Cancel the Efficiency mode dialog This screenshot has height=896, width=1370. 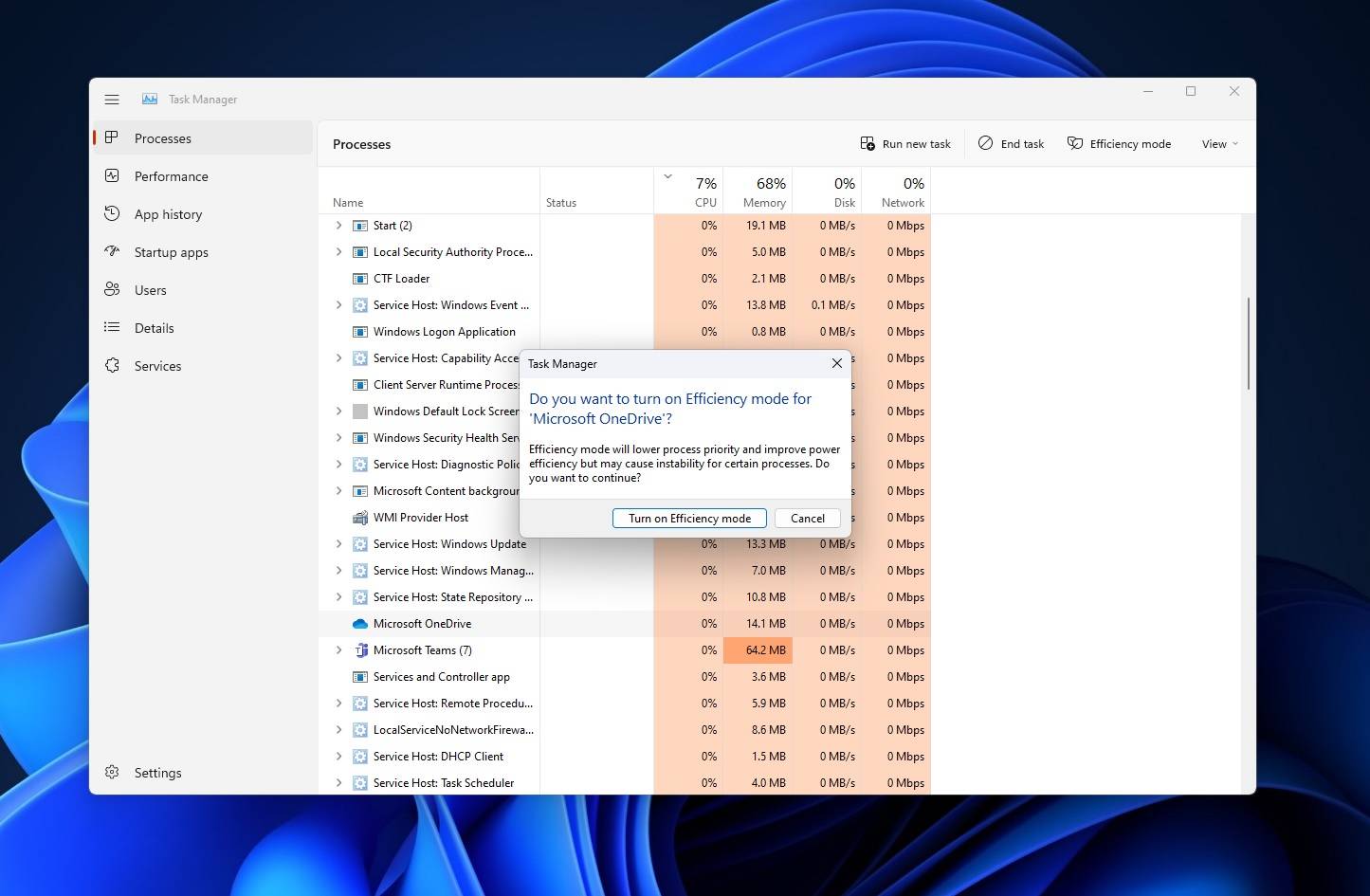point(807,518)
